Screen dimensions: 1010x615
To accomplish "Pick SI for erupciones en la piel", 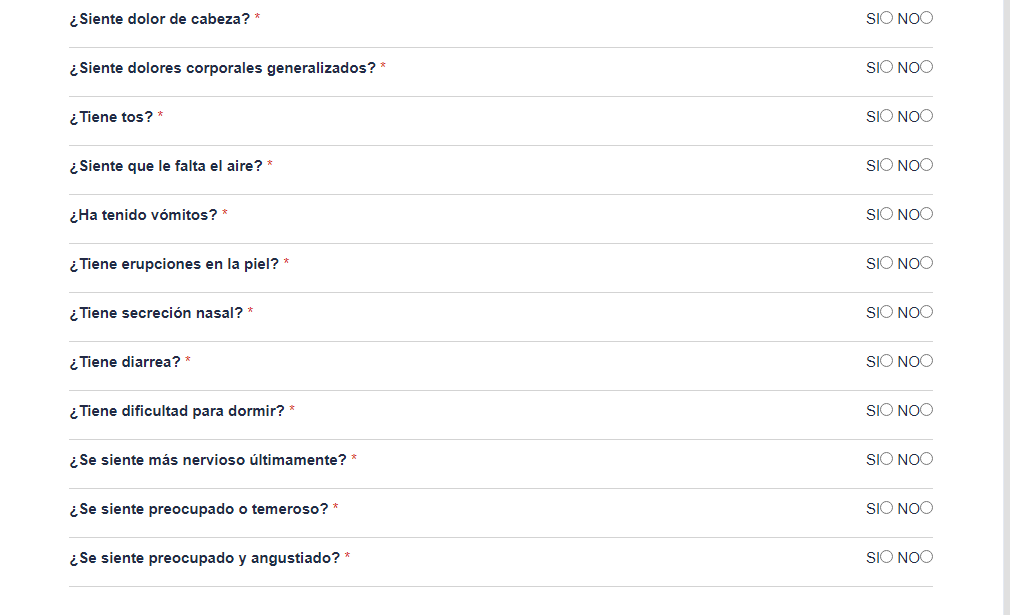I will (886, 263).
